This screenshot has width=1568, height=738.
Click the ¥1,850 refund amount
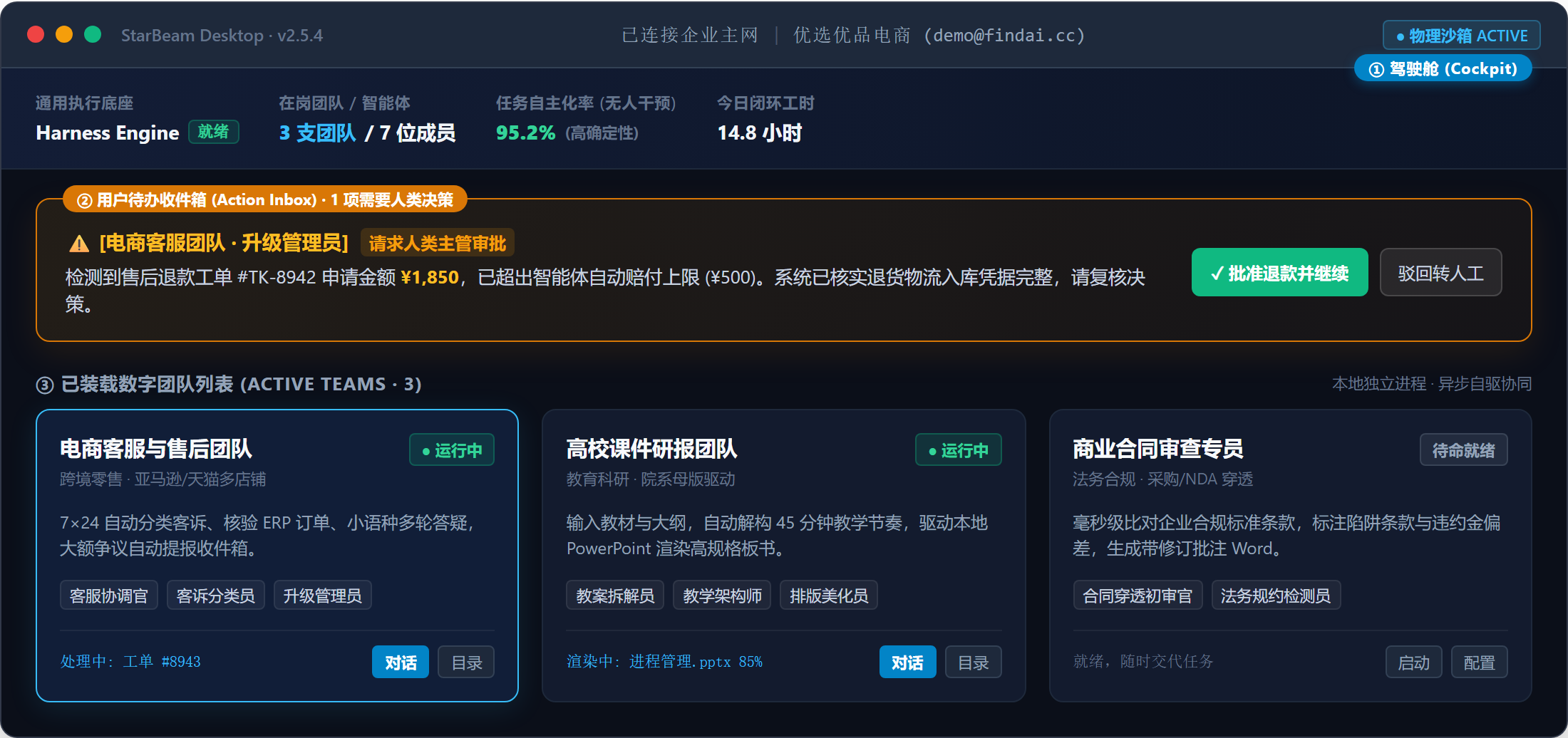click(x=430, y=277)
